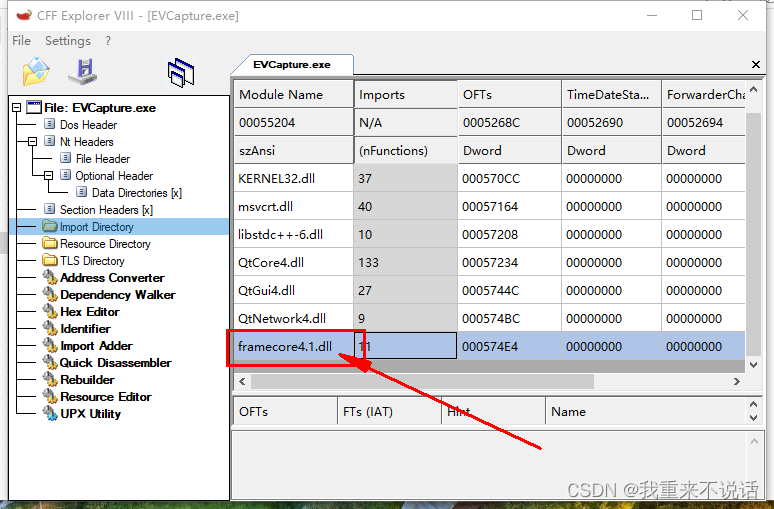774x509 pixels.
Task: Click the Module Name column header
Action: pos(293,94)
